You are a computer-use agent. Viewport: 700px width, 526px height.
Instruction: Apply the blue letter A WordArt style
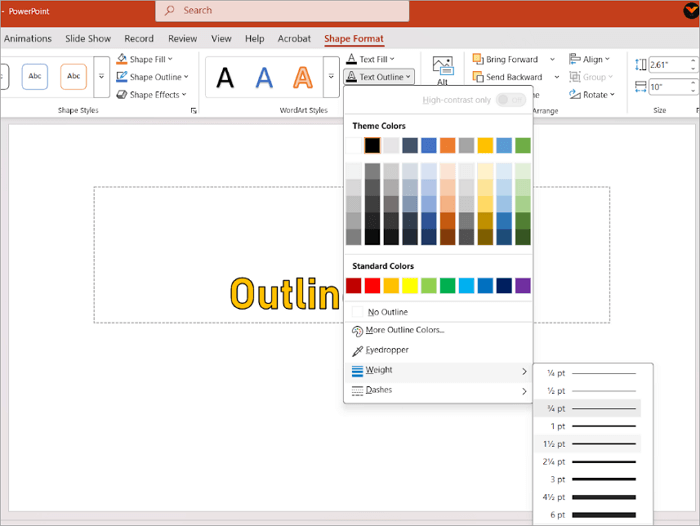coord(264,77)
